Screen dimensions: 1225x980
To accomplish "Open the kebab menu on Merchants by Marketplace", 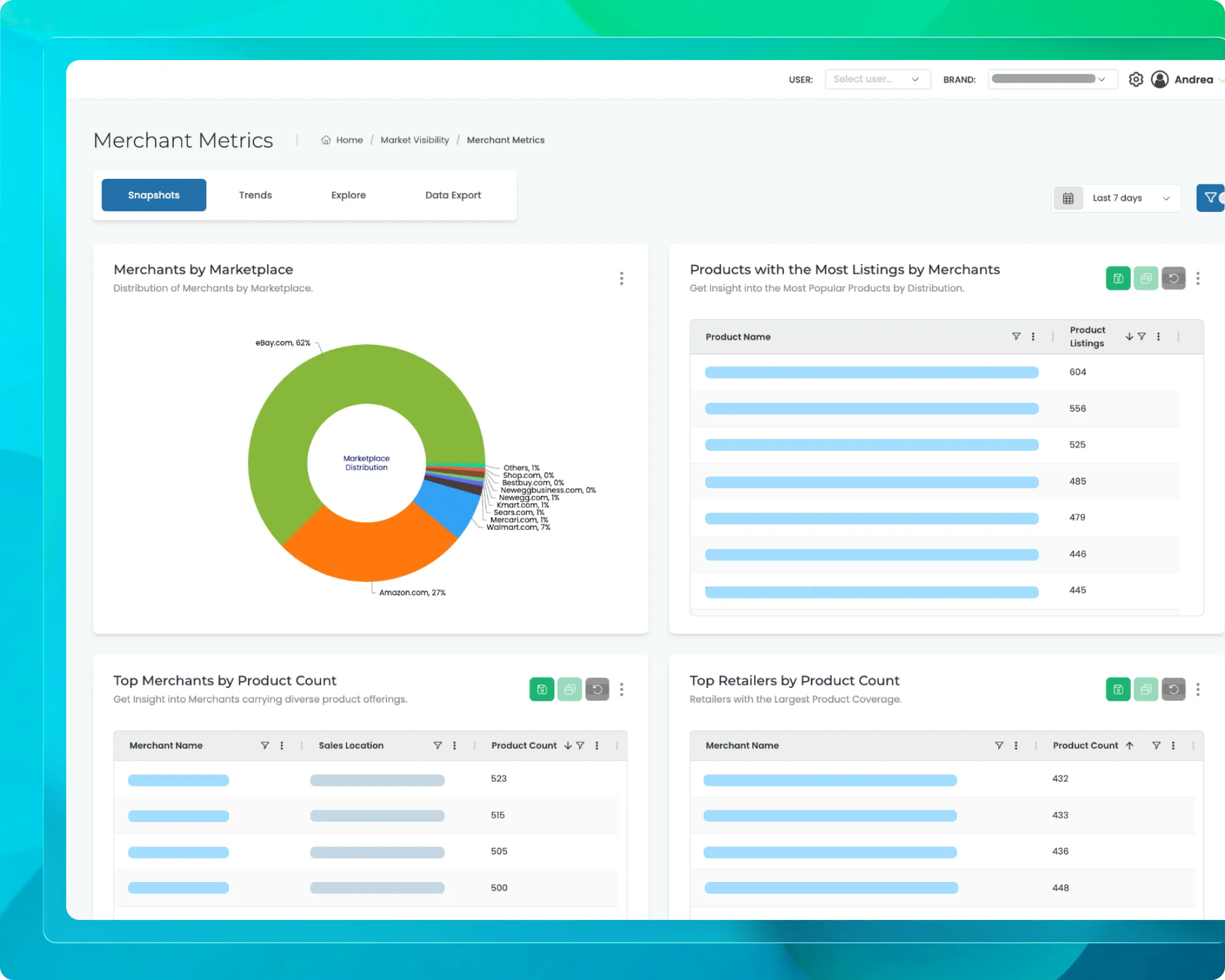I will (621, 278).
